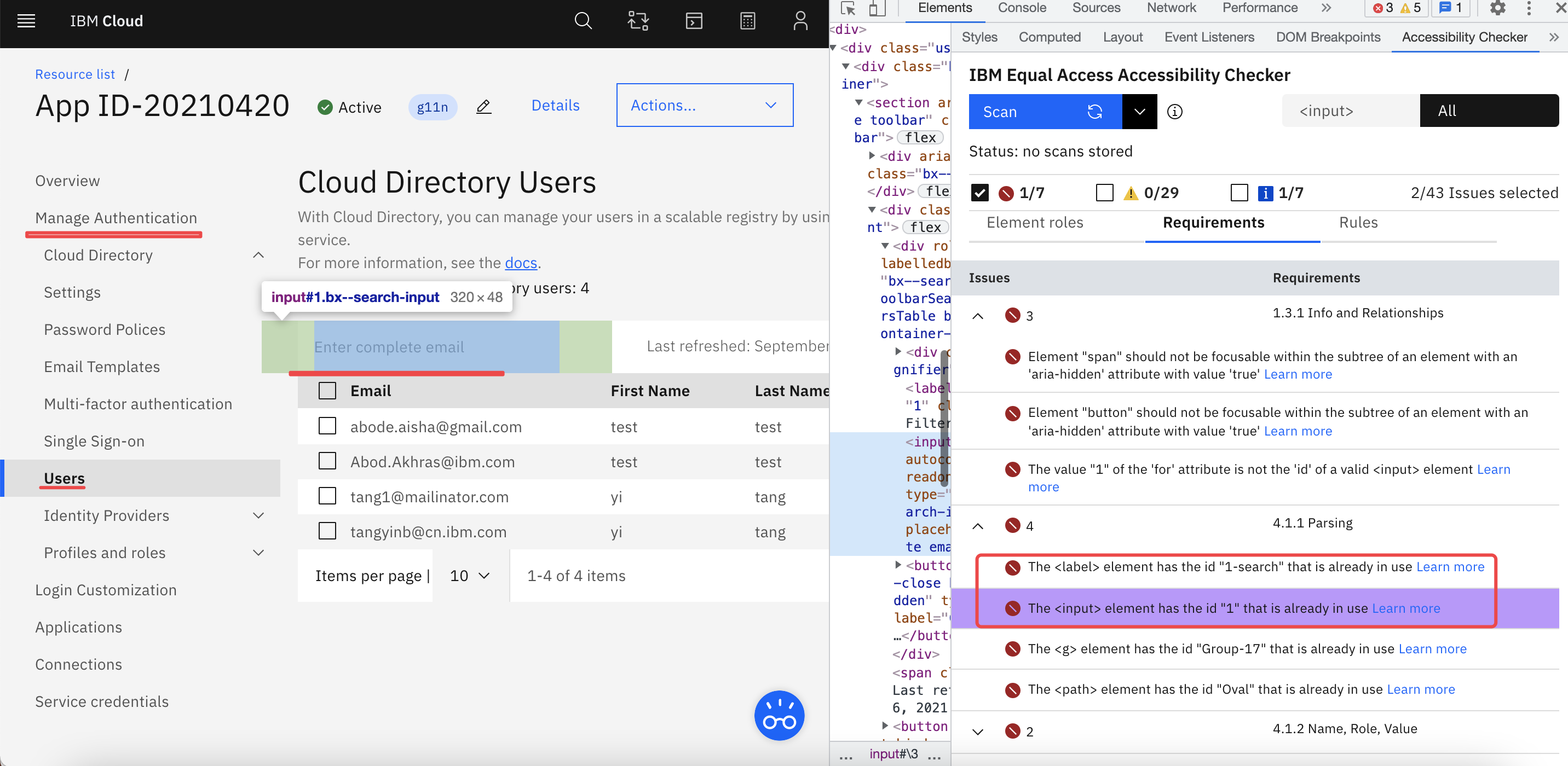1568x766 pixels.
Task: Open DevTools settings gear
Action: (x=1497, y=9)
